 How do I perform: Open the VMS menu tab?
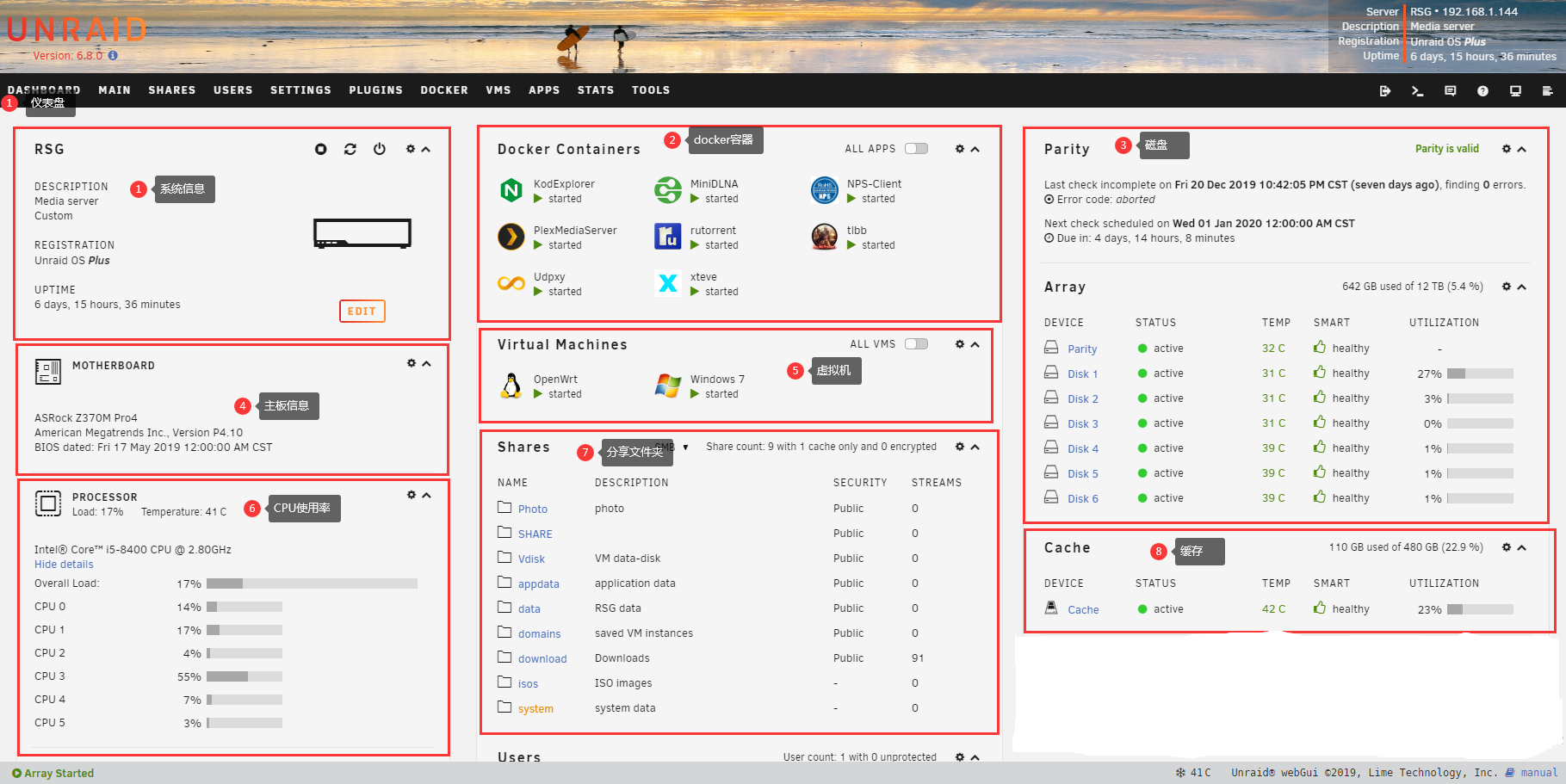click(x=498, y=90)
